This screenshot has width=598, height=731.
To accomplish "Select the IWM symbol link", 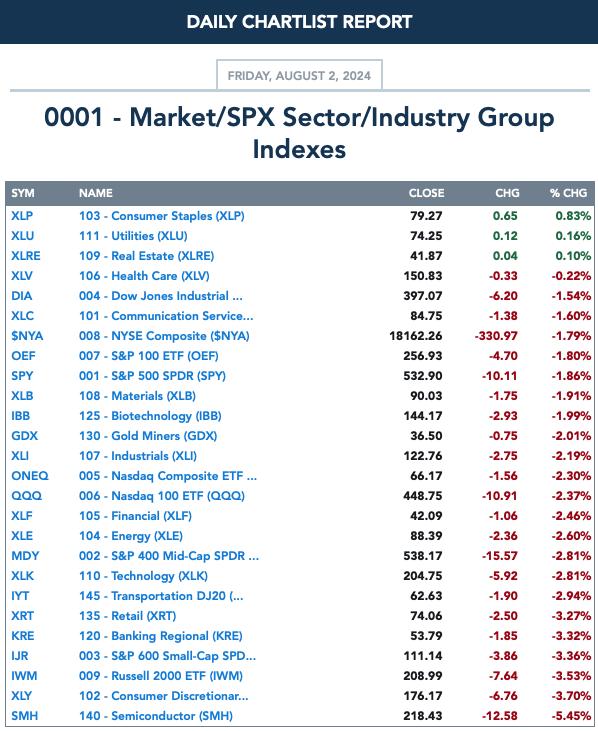I will (24, 676).
